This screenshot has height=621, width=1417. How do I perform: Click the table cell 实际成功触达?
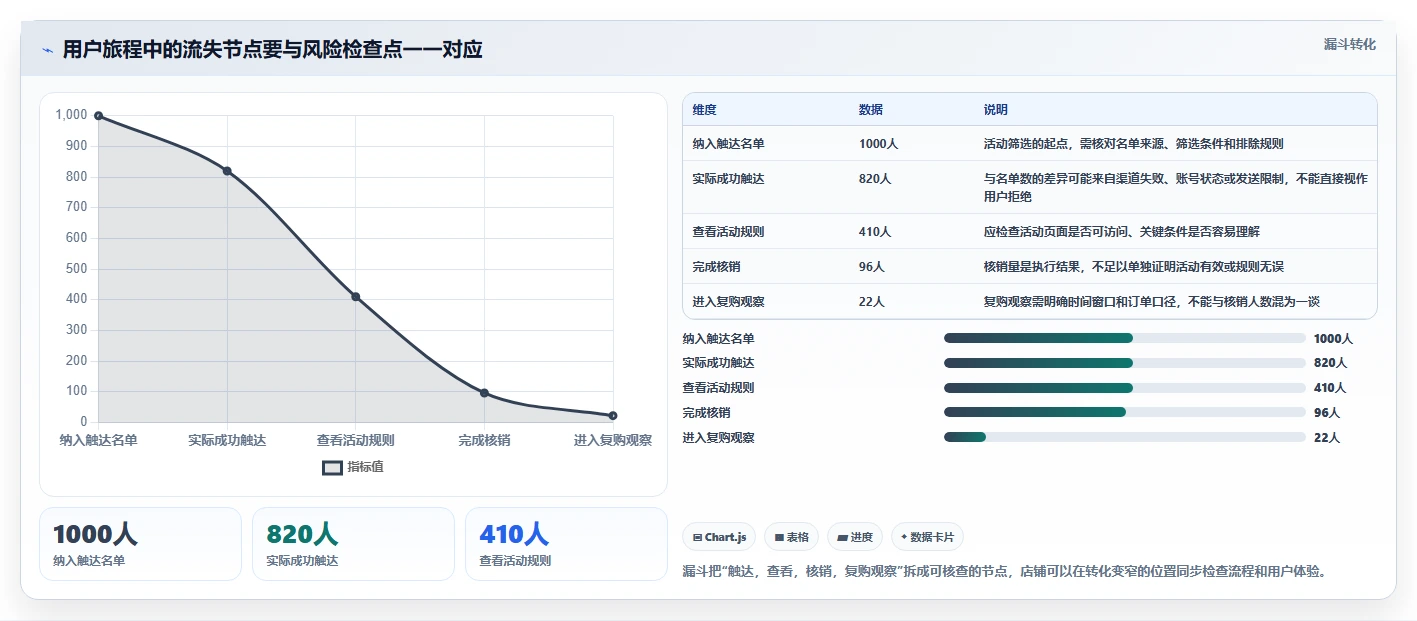pos(729,179)
